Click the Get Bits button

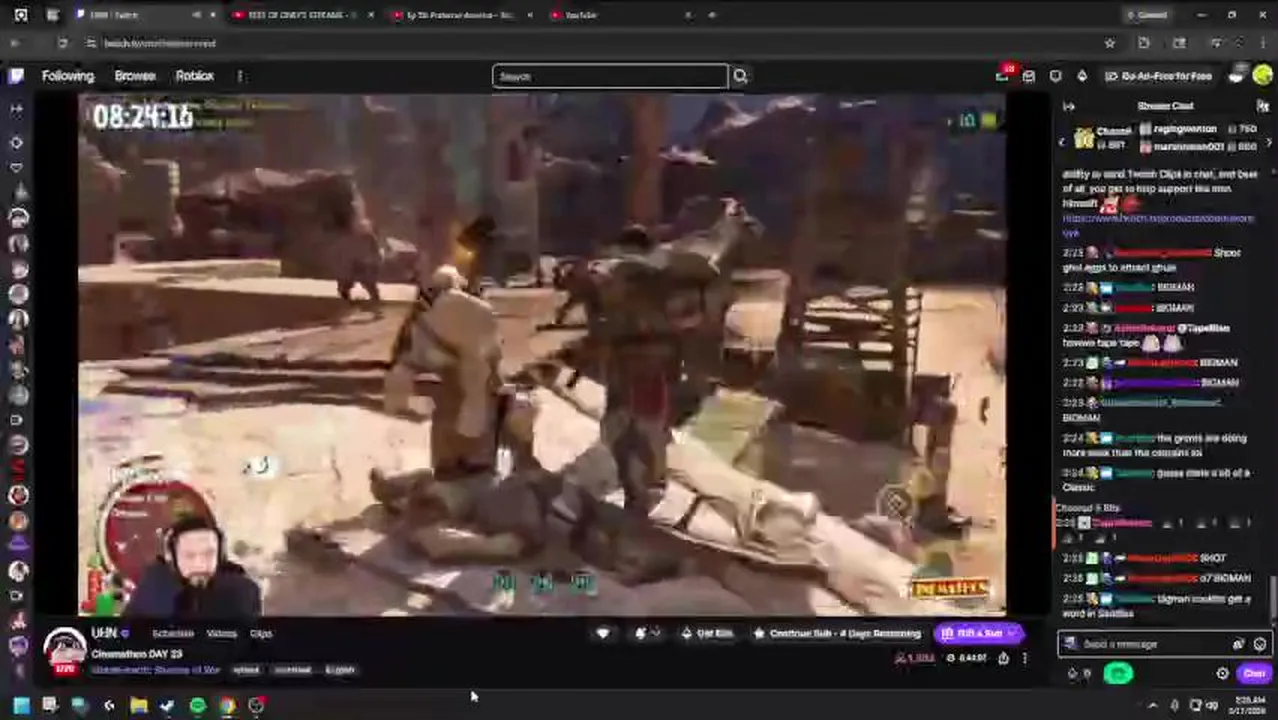tap(708, 633)
